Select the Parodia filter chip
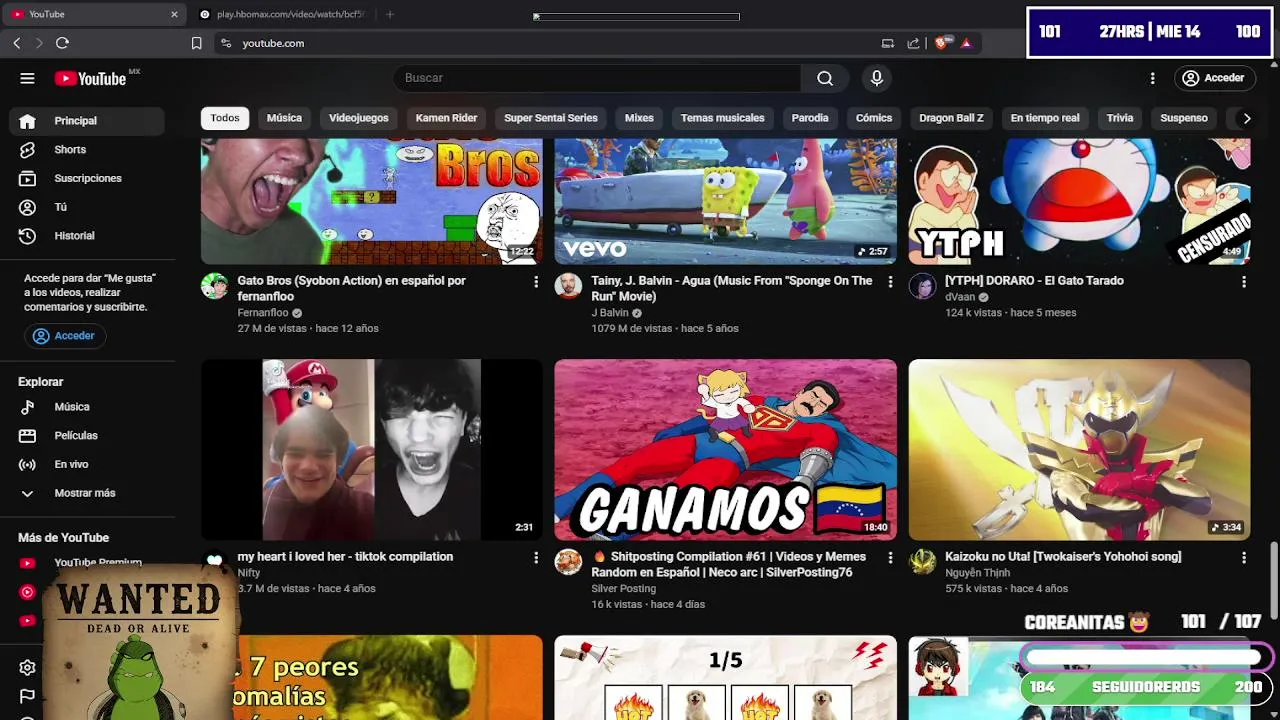The height and width of the screenshot is (720, 1280). 810,118
